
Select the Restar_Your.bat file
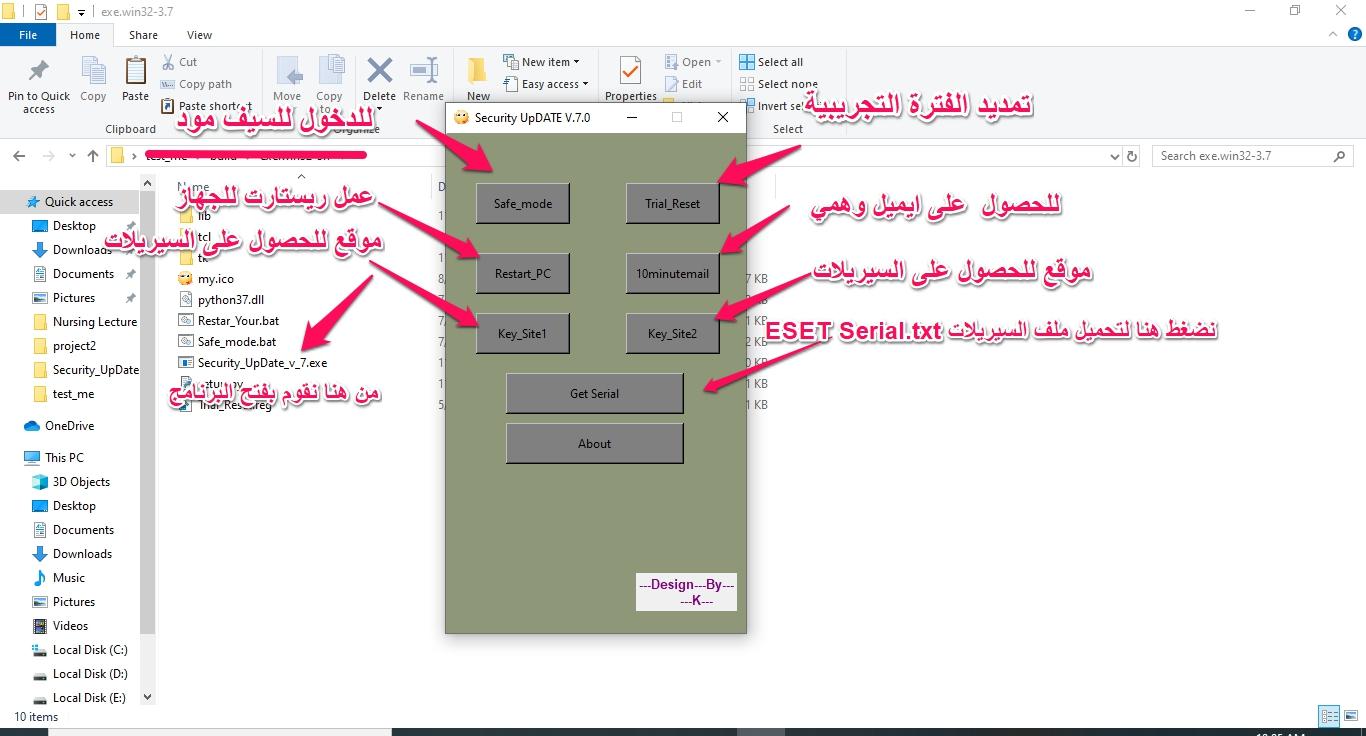[x=229, y=320]
